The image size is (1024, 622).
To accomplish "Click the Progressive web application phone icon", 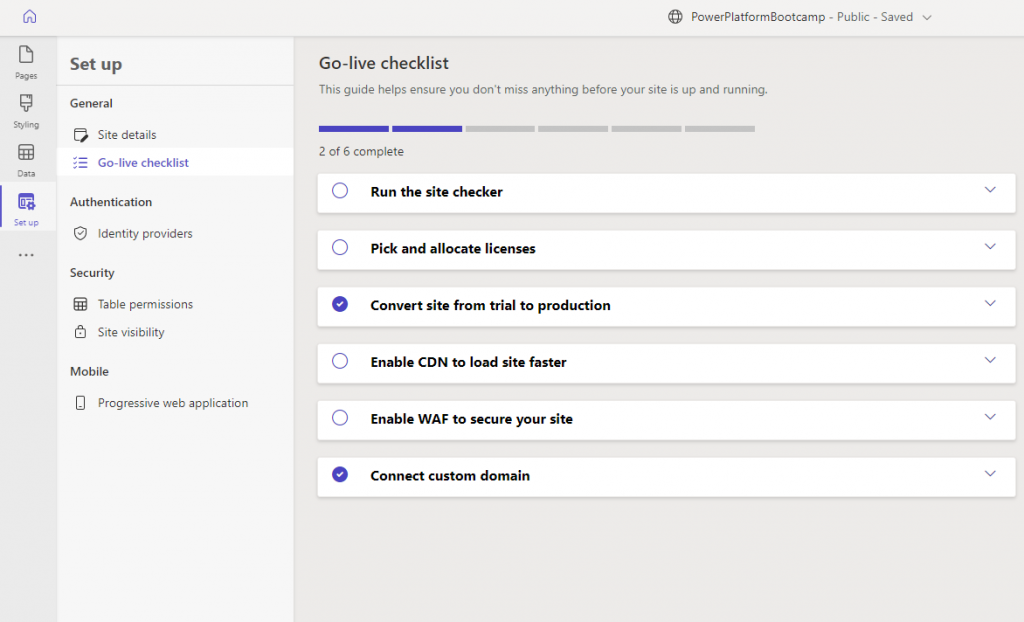I will coord(80,403).
